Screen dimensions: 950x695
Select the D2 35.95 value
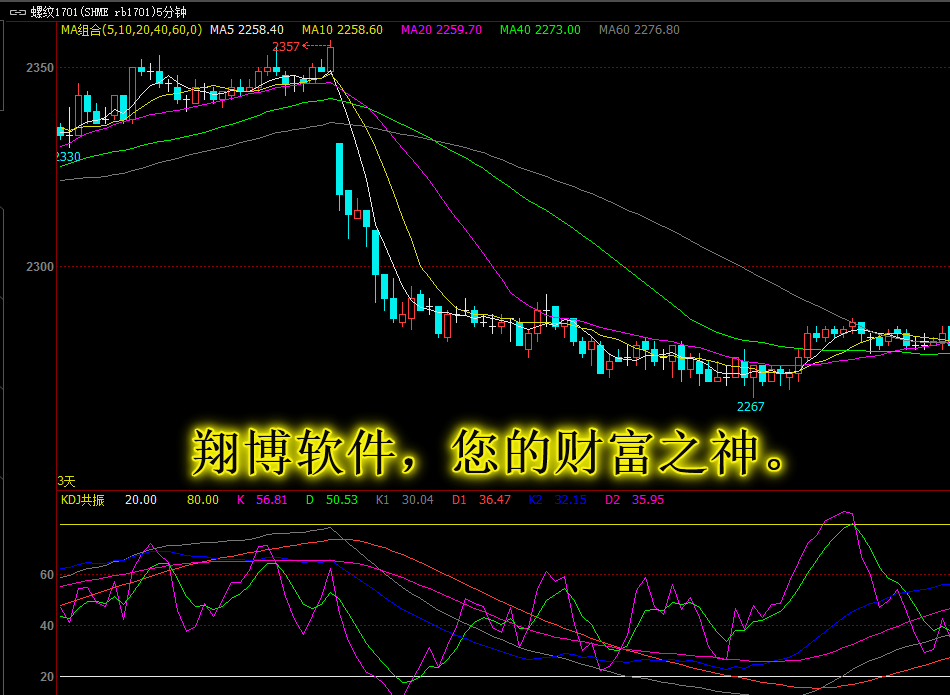634,500
